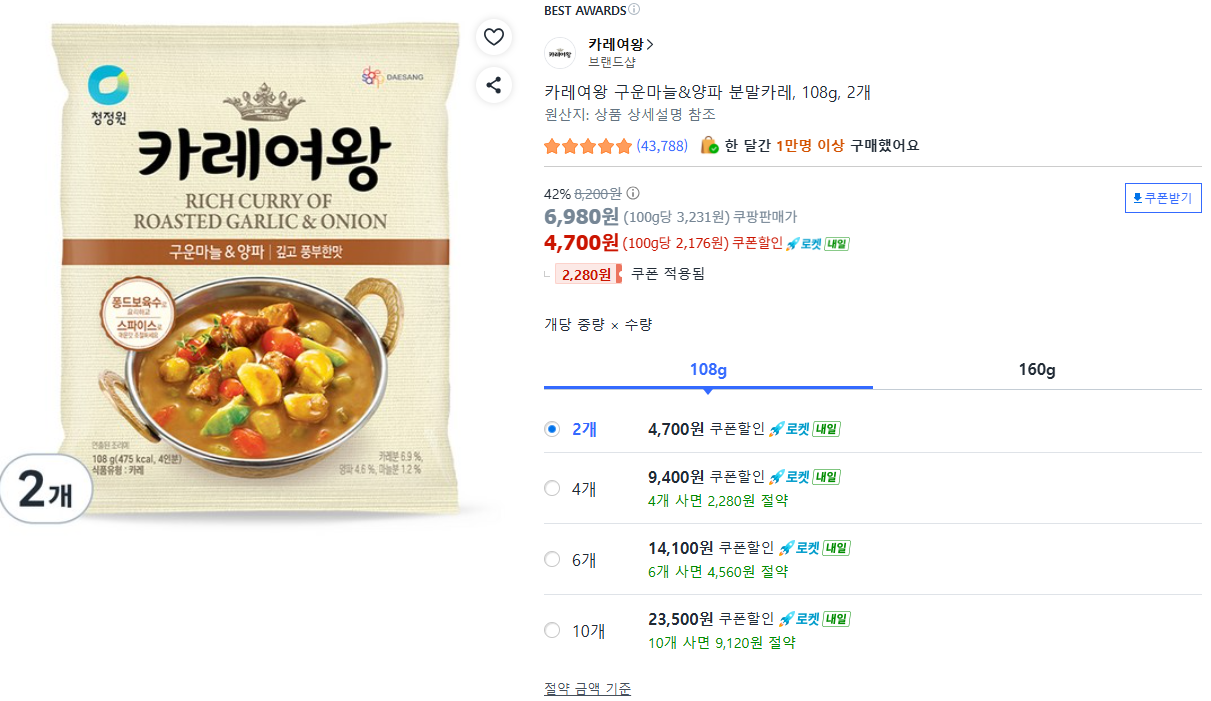
Task: Click the info icon beside 8,200원
Action: [633, 194]
